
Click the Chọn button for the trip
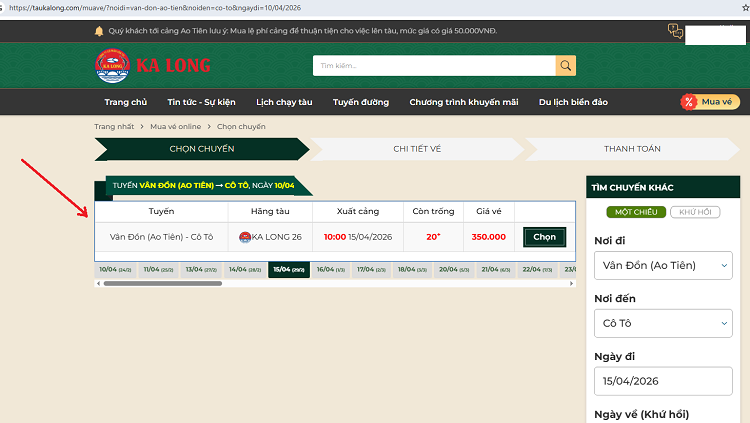544,237
